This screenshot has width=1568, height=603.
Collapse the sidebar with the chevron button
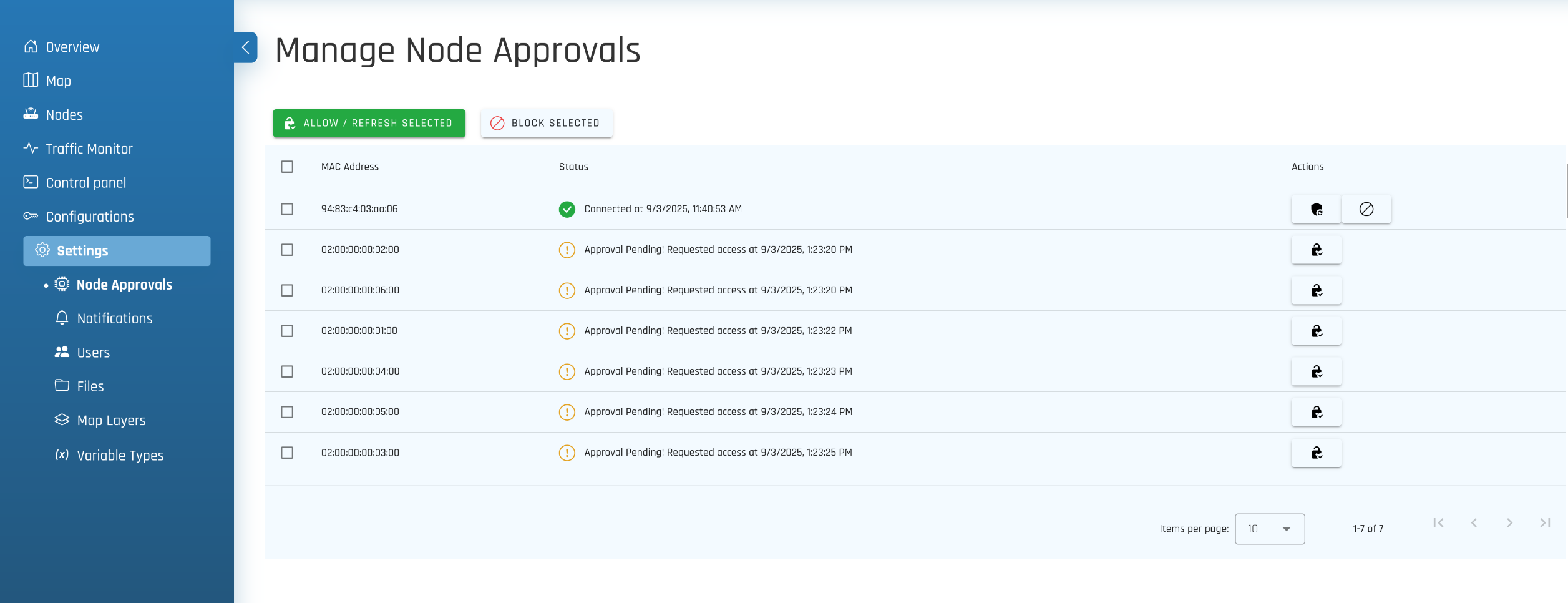point(246,47)
